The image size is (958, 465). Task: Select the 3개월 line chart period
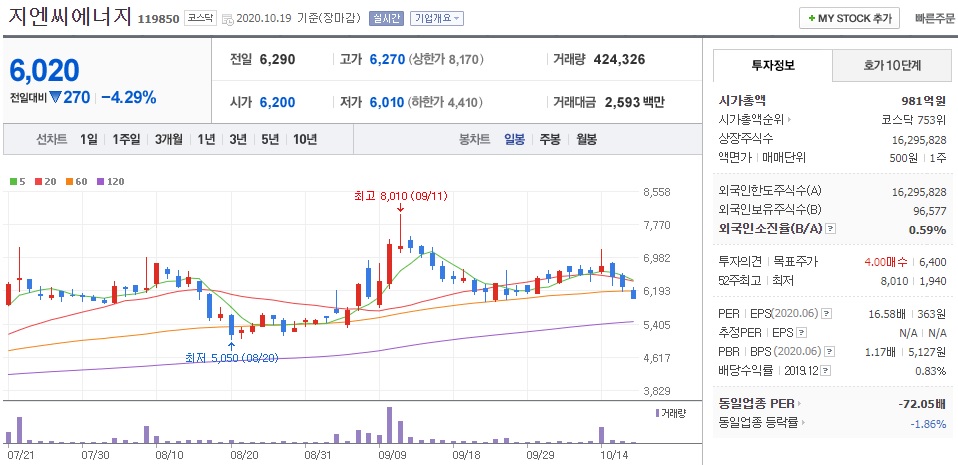169,139
